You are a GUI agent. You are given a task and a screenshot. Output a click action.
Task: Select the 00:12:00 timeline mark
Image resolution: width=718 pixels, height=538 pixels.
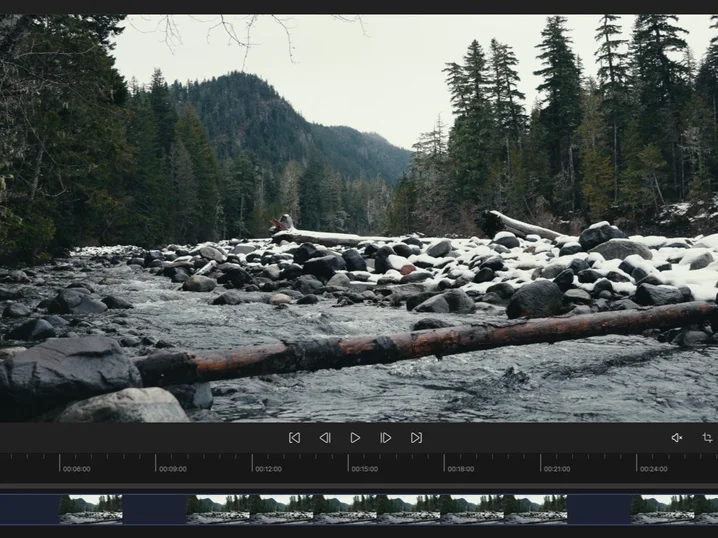[x=268, y=469]
